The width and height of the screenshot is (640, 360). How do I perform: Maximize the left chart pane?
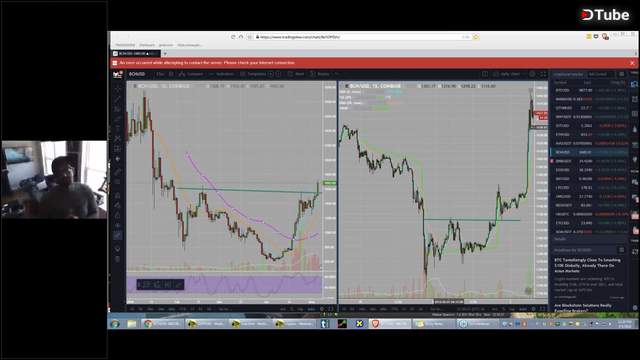pos(331,309)
